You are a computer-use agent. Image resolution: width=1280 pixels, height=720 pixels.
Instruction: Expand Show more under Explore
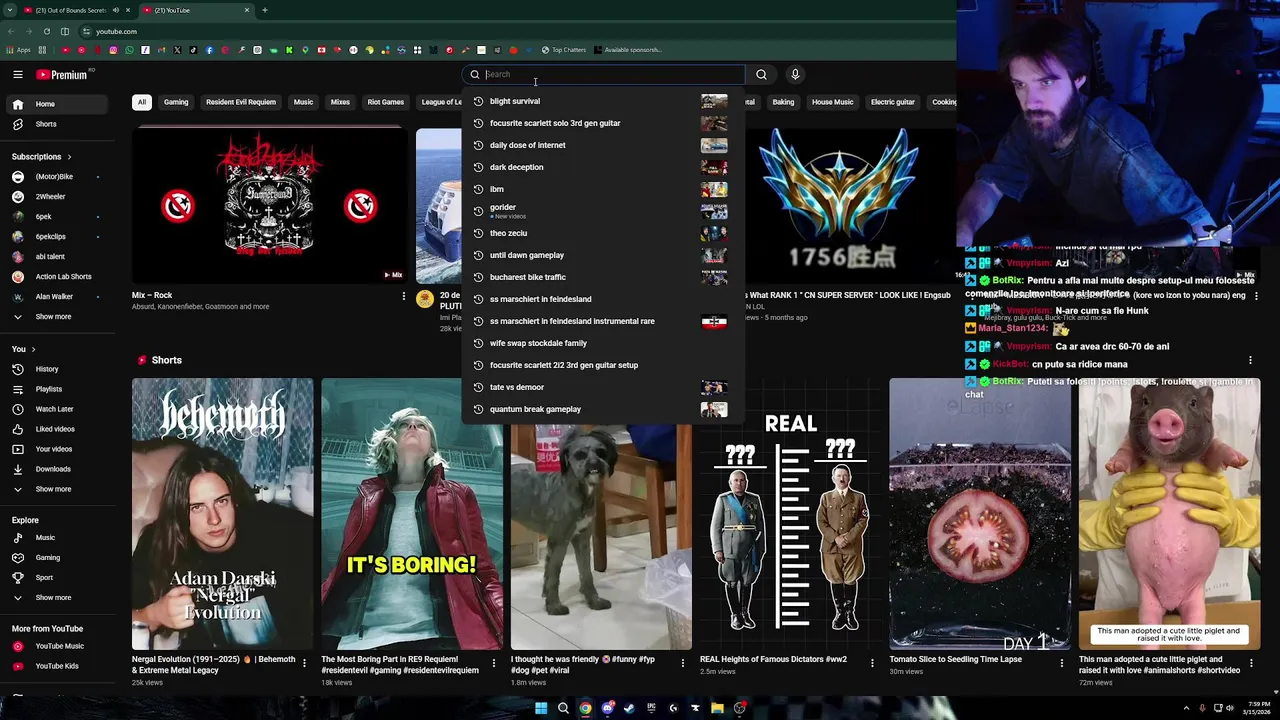point(58,598)
